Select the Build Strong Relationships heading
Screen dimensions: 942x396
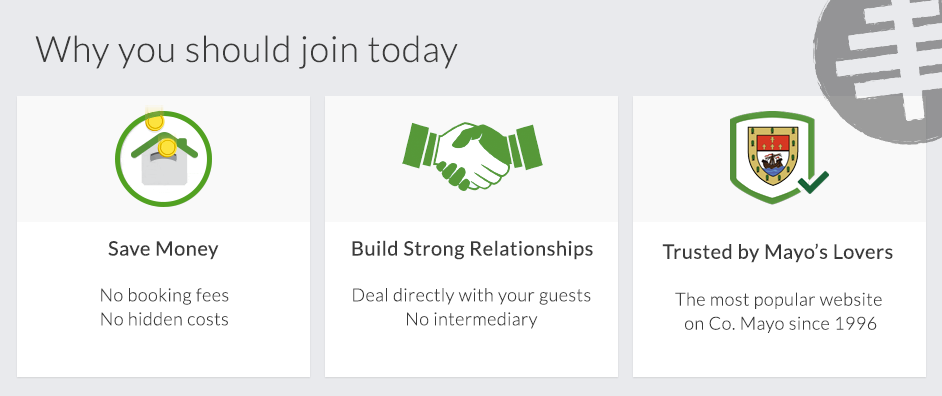click(472, 249)
